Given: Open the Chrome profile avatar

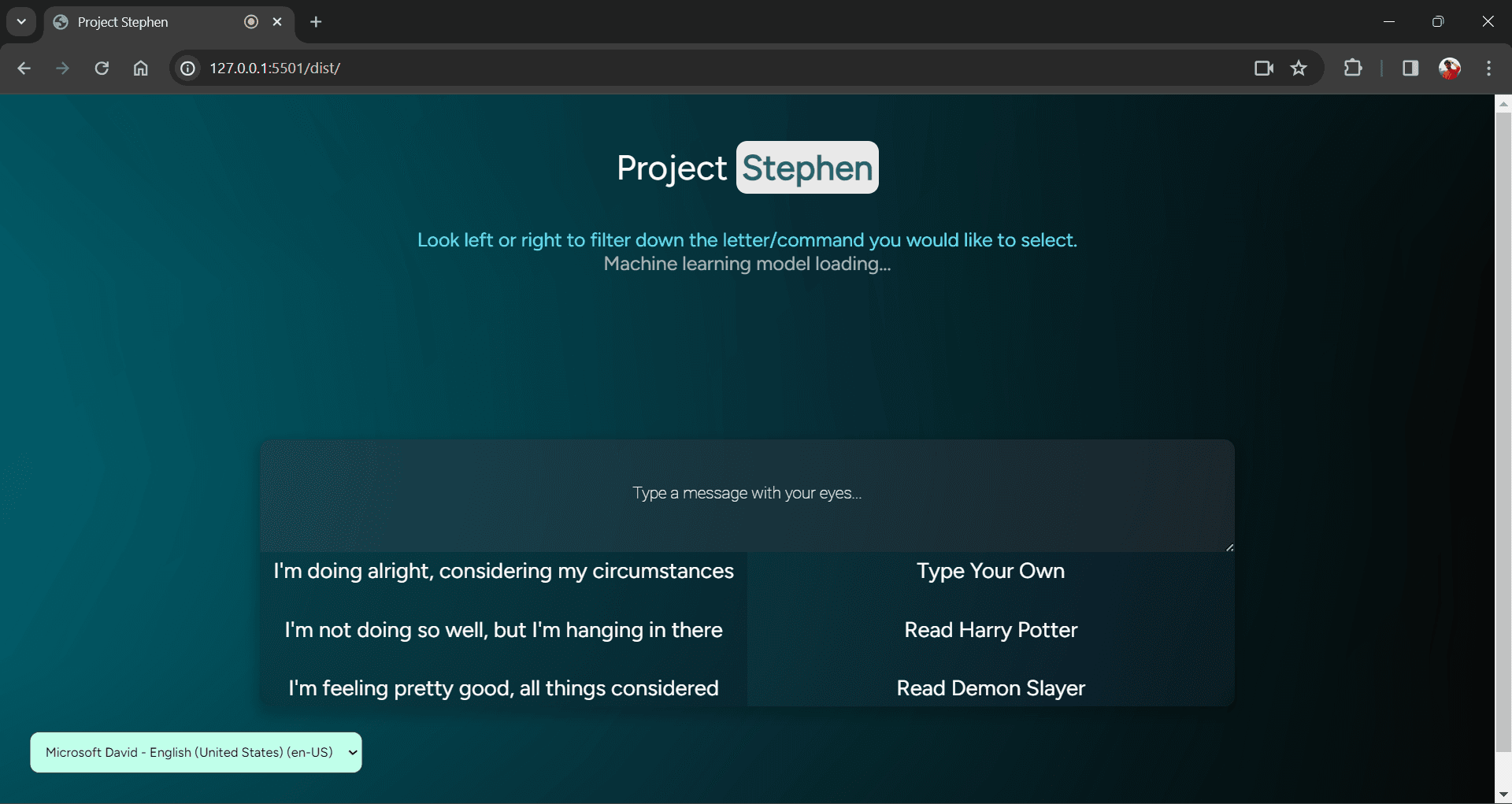Looking at the screenshot, I should (x=1451, y=68).
